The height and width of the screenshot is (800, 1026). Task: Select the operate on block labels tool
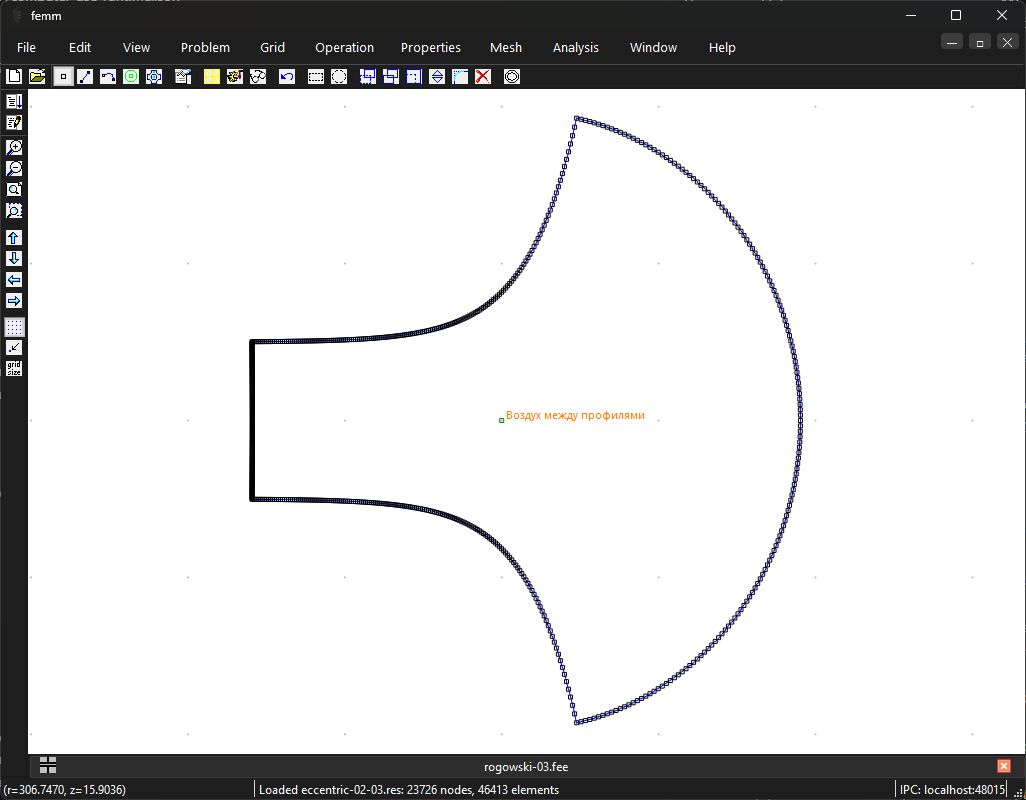point(131,77)
